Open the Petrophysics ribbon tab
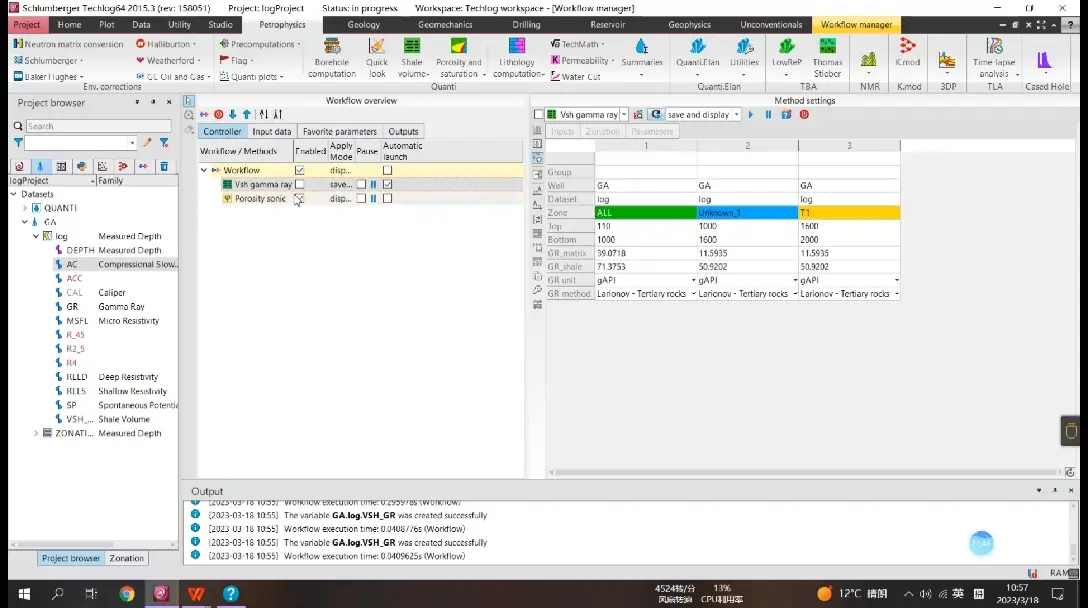The width and height of the screenshot is (1088, 608). (x=282, y=24)
